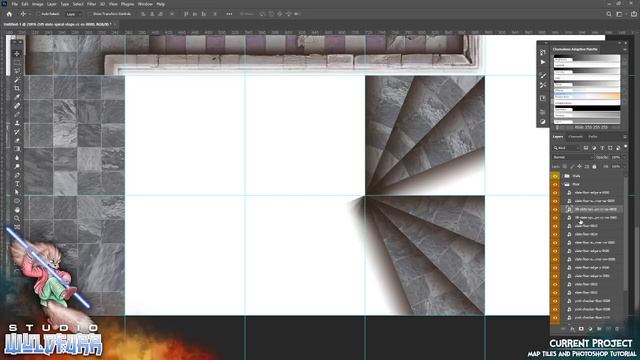This screenshot has width=640, height=360.
Task: Select the Gradient tool
Action: click(x=17, y=149)
